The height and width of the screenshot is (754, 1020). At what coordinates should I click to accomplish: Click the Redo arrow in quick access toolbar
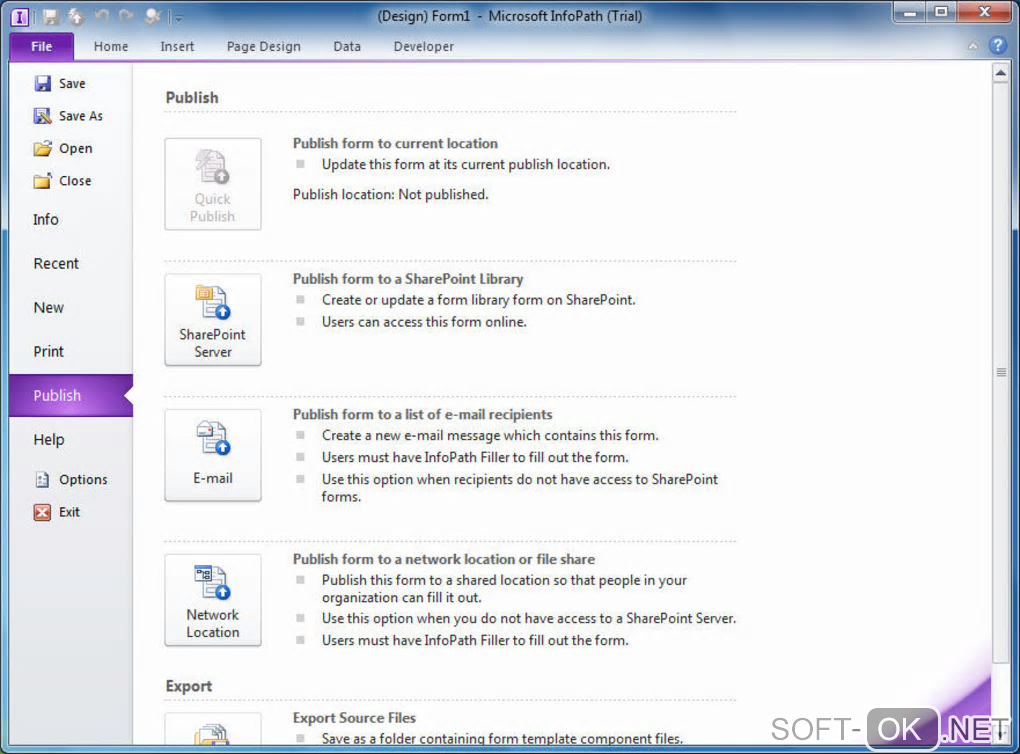point(126,16)
